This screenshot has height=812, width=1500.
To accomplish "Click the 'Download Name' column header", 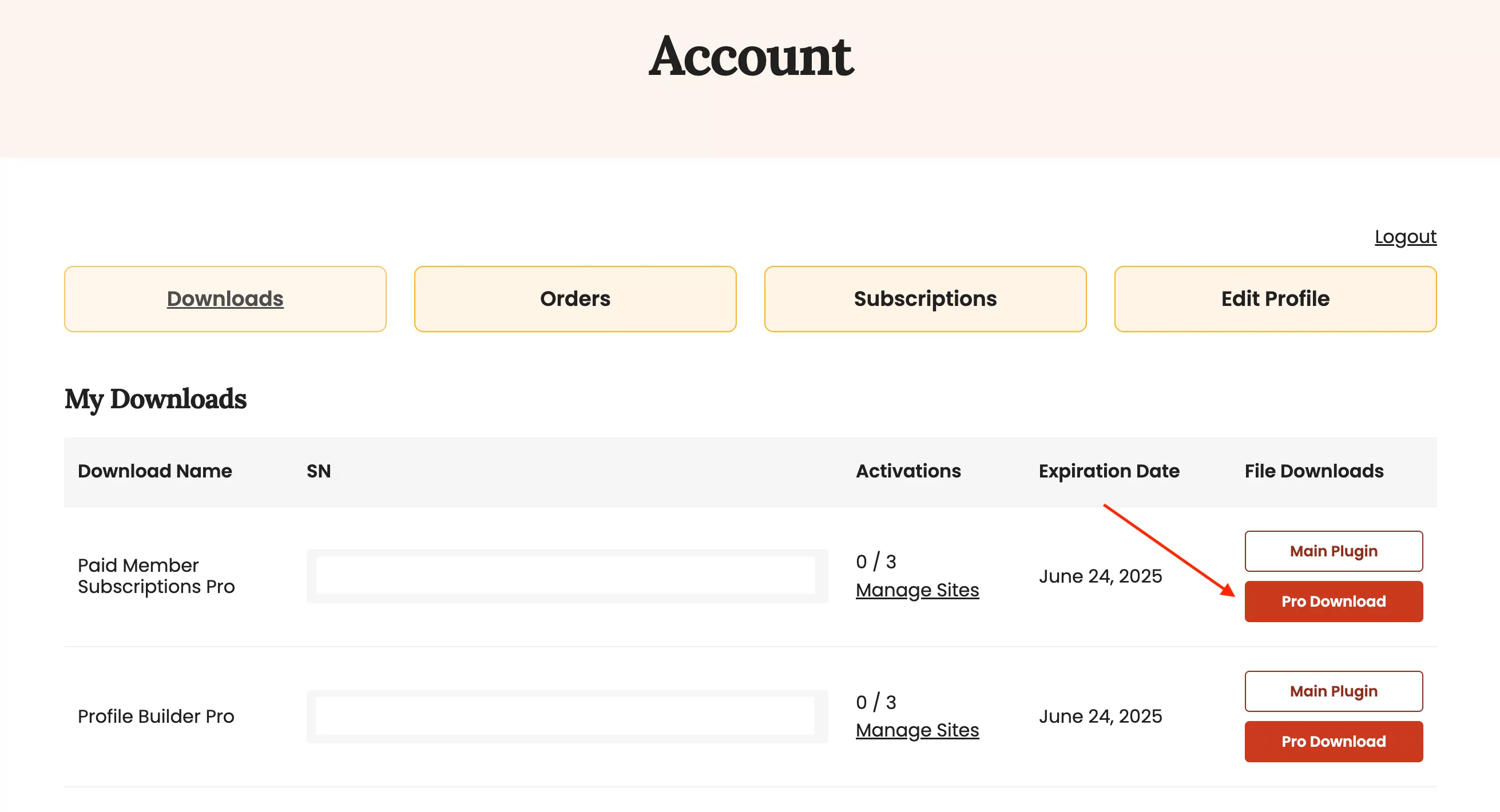I will click(155, 471).
